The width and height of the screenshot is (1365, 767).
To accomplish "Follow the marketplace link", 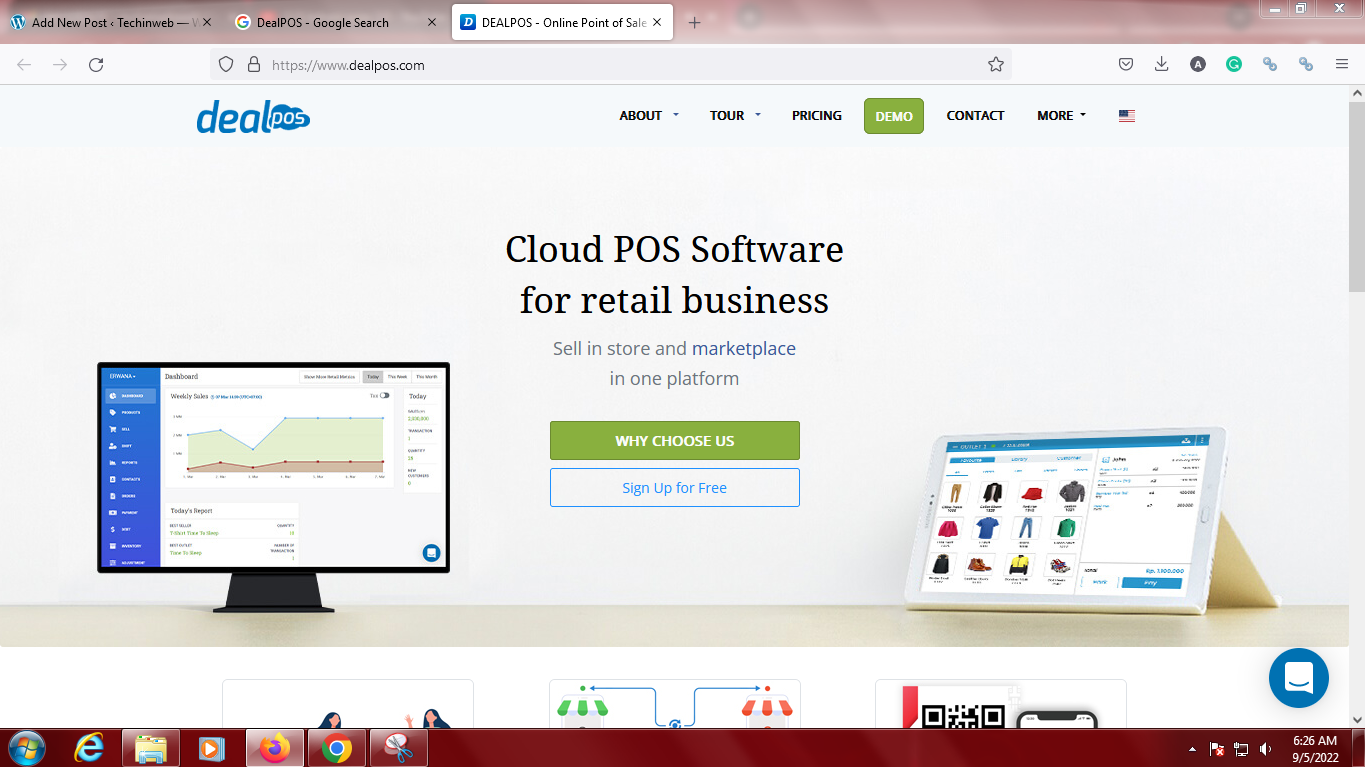I will tap(744, 348).
